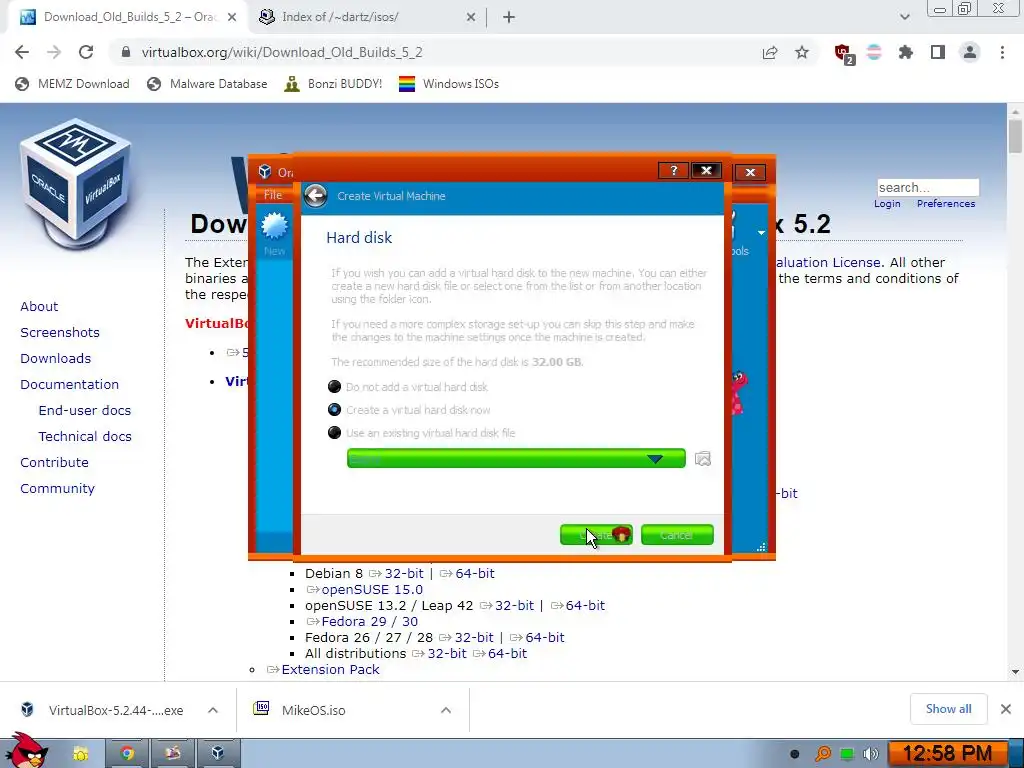Click the Create button in the wizard
This screenshot has width=1024, height=768.
[596, 535]
